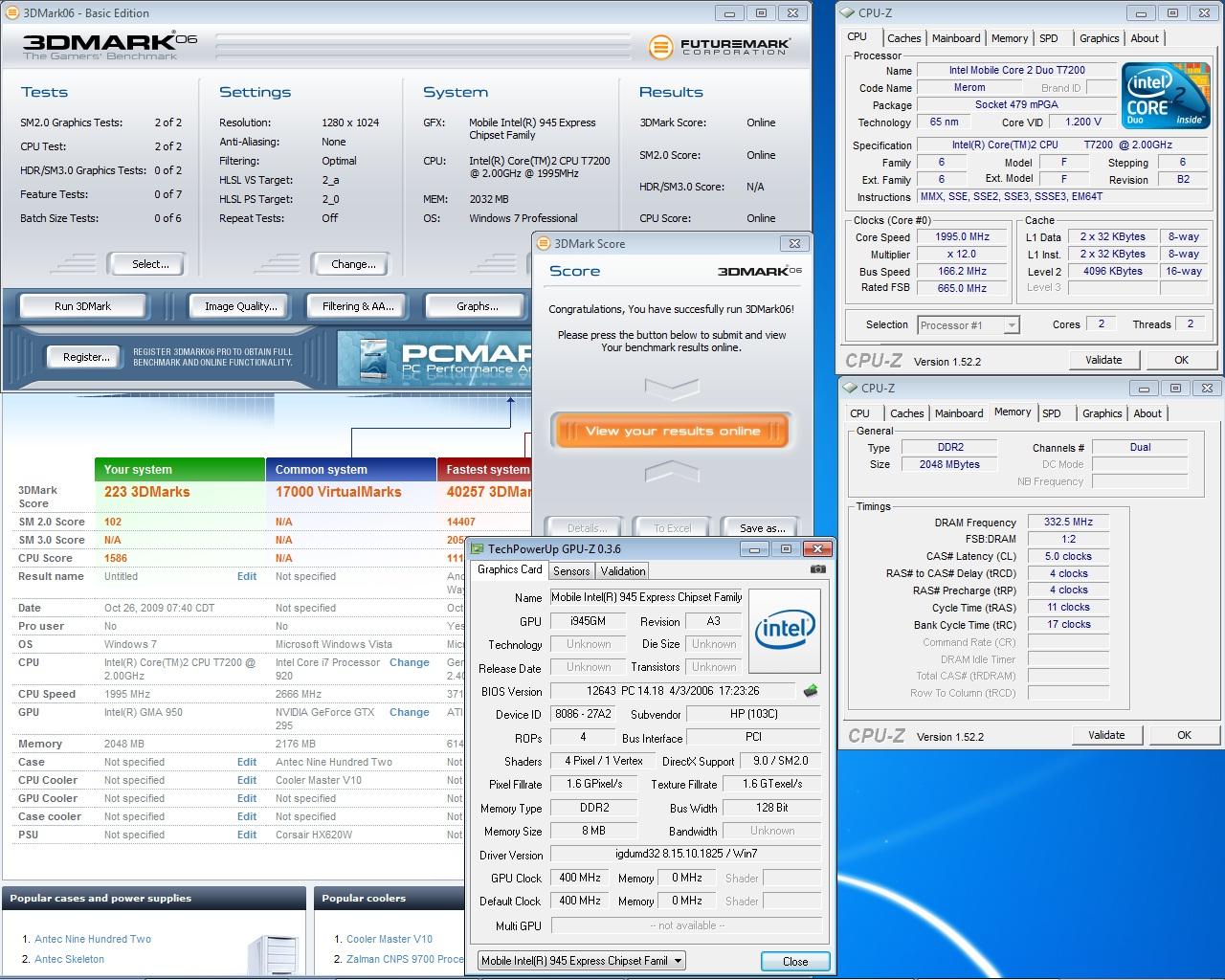
Task: Open Antec Nine Hundred Two link
Action: tap(93, 939)
